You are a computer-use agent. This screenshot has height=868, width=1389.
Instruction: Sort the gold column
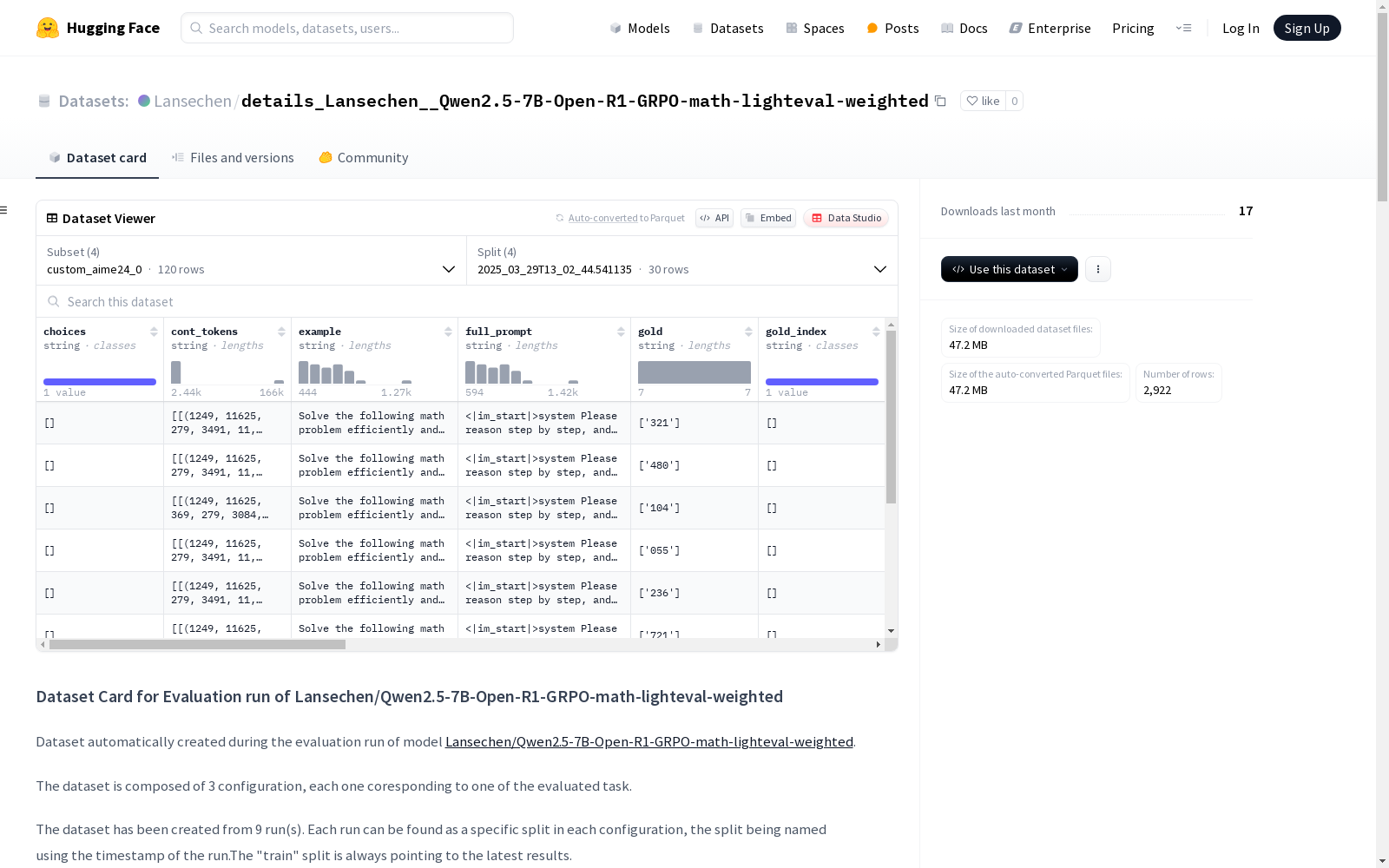point(748,332)
